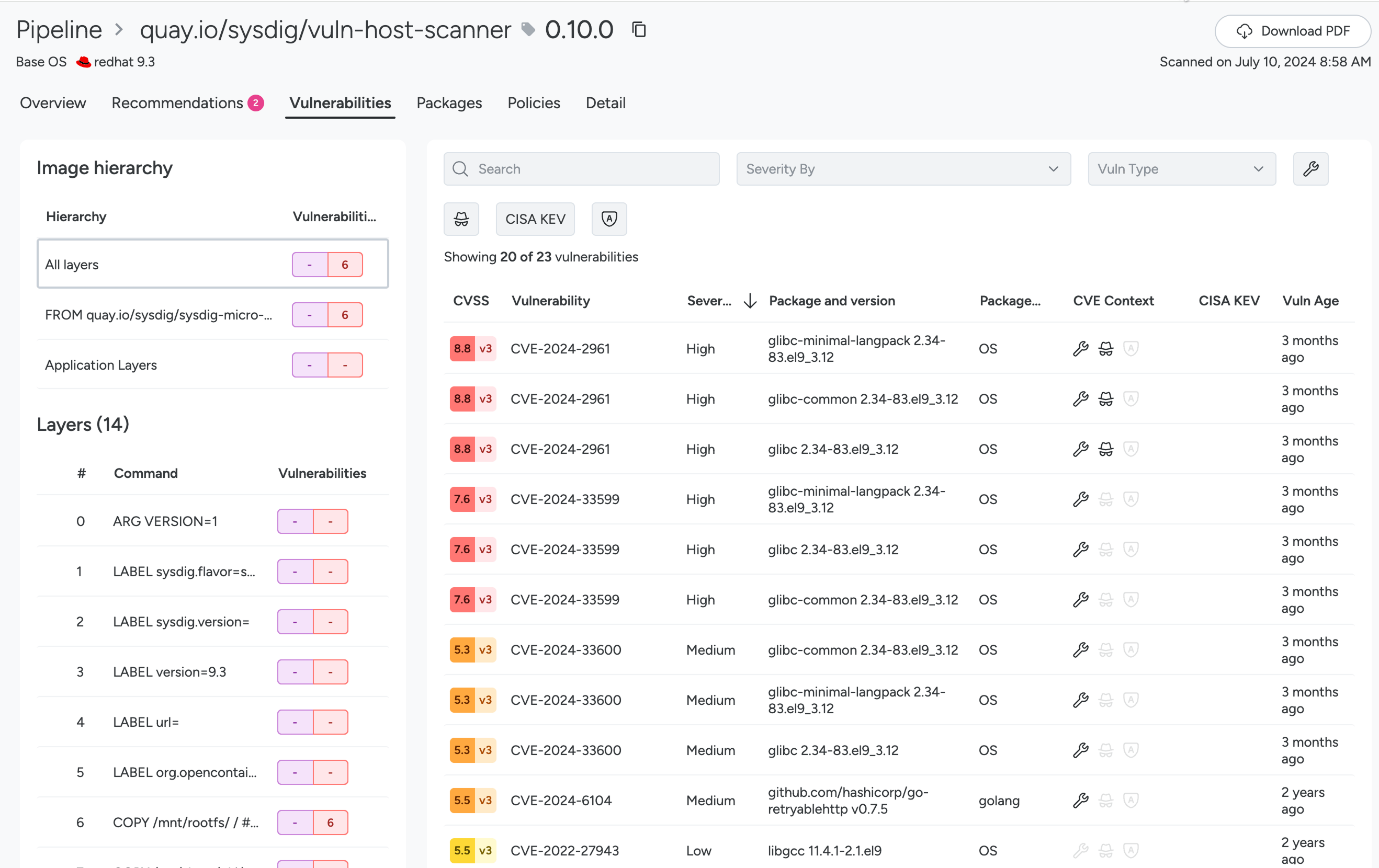Copy image tag with clipboard icon
This screenshot has height=868, width=1379.
click(639, 30)
